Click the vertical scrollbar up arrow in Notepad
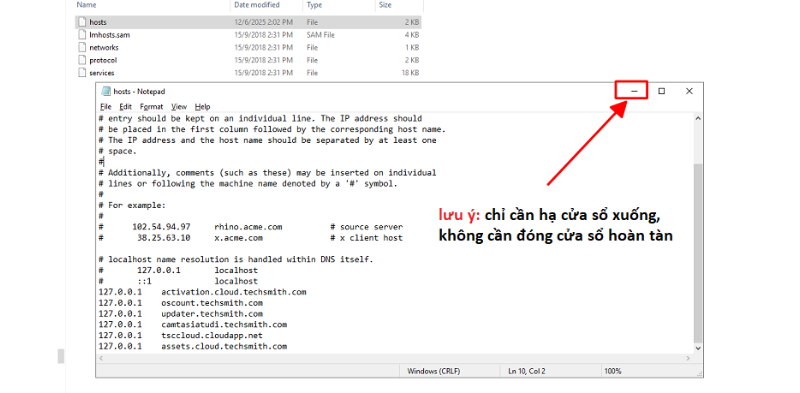 [x=698, y=118]
